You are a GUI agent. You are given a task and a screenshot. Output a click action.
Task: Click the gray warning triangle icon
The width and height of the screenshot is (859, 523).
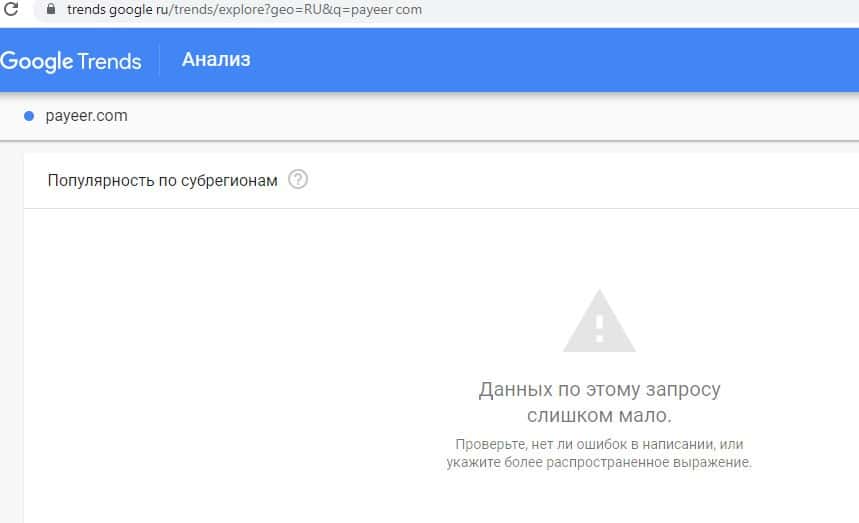click(599, 321)
